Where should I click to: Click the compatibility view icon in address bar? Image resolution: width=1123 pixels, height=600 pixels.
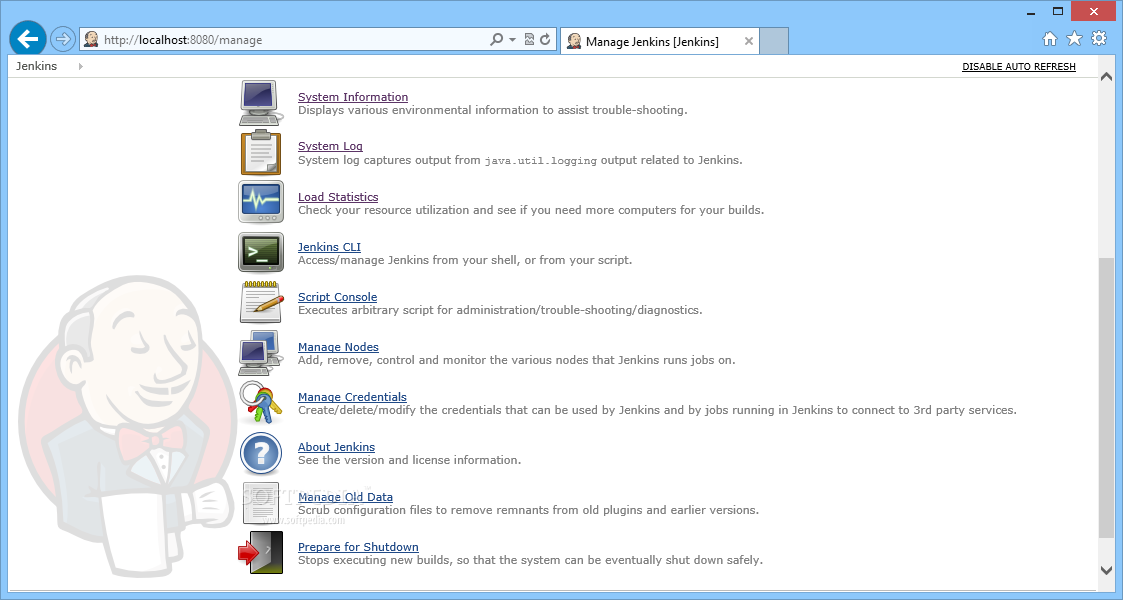[x=529, y=39]
